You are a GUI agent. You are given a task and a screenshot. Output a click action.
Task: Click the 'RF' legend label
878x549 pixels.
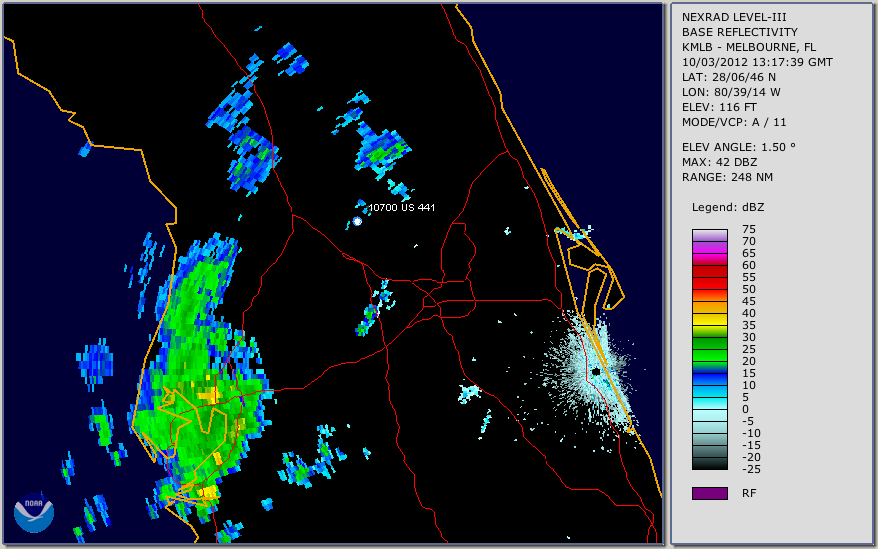(x=749, y=494)
